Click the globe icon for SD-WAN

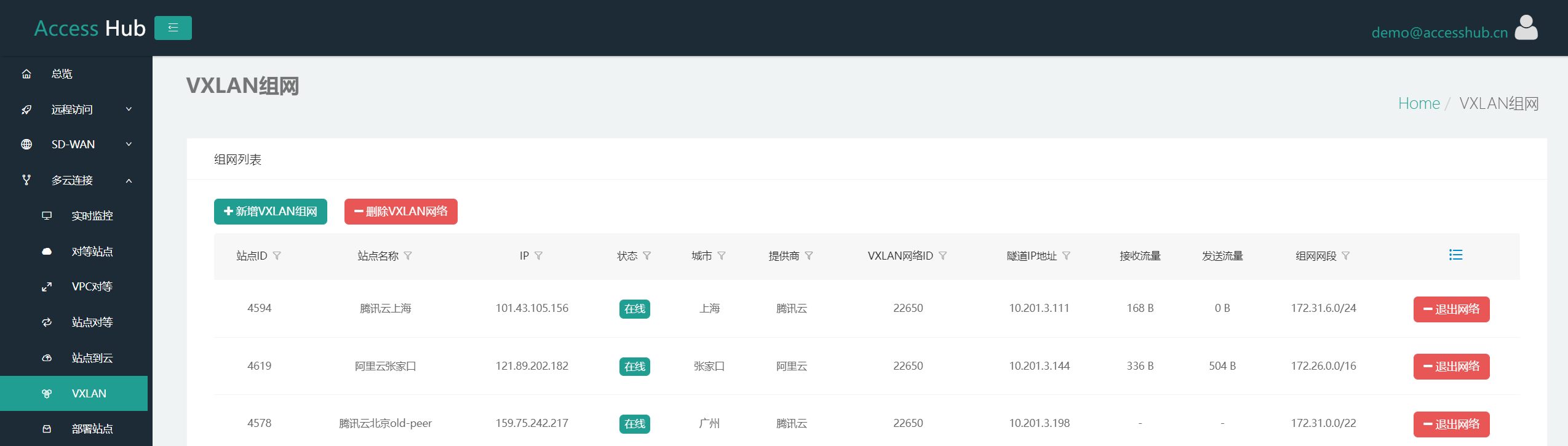[x=26, y=145]
